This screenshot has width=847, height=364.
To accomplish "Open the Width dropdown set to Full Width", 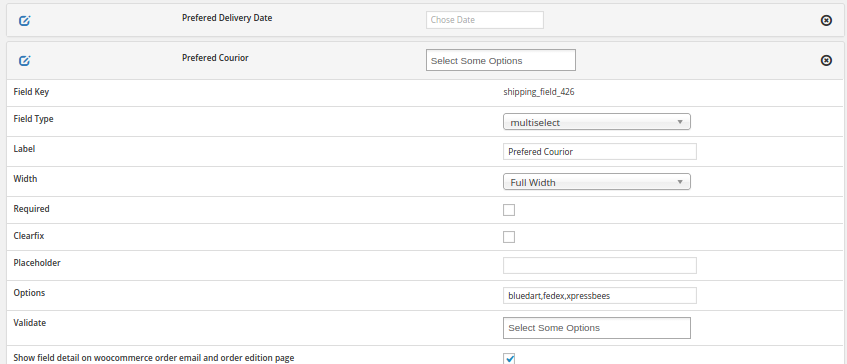I will pyautogui.click(x=596, y=182).
